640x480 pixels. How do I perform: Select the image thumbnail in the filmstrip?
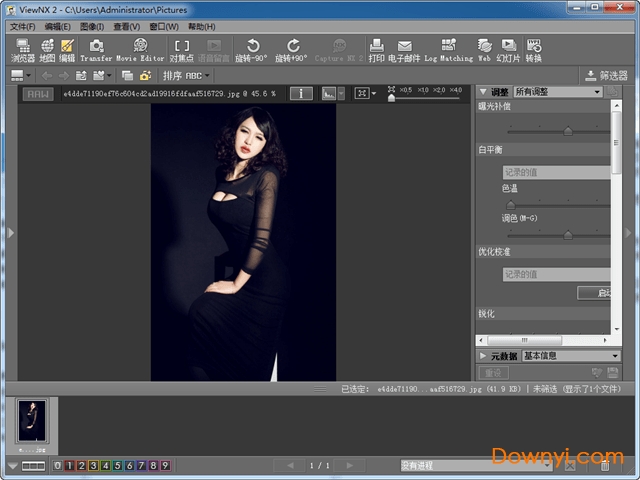[32, 420]
